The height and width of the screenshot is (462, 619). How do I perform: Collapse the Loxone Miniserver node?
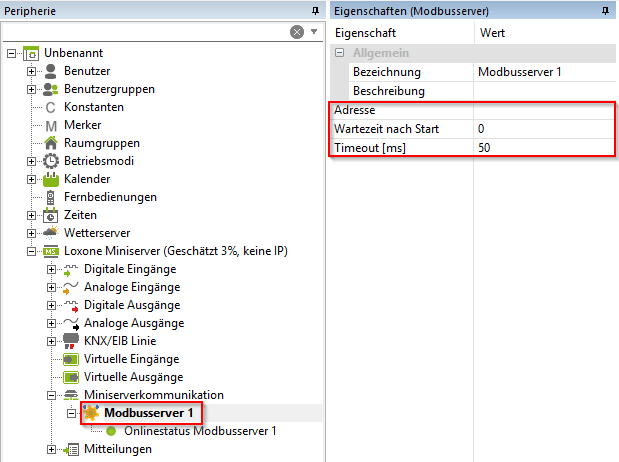[x=31, y=252]
